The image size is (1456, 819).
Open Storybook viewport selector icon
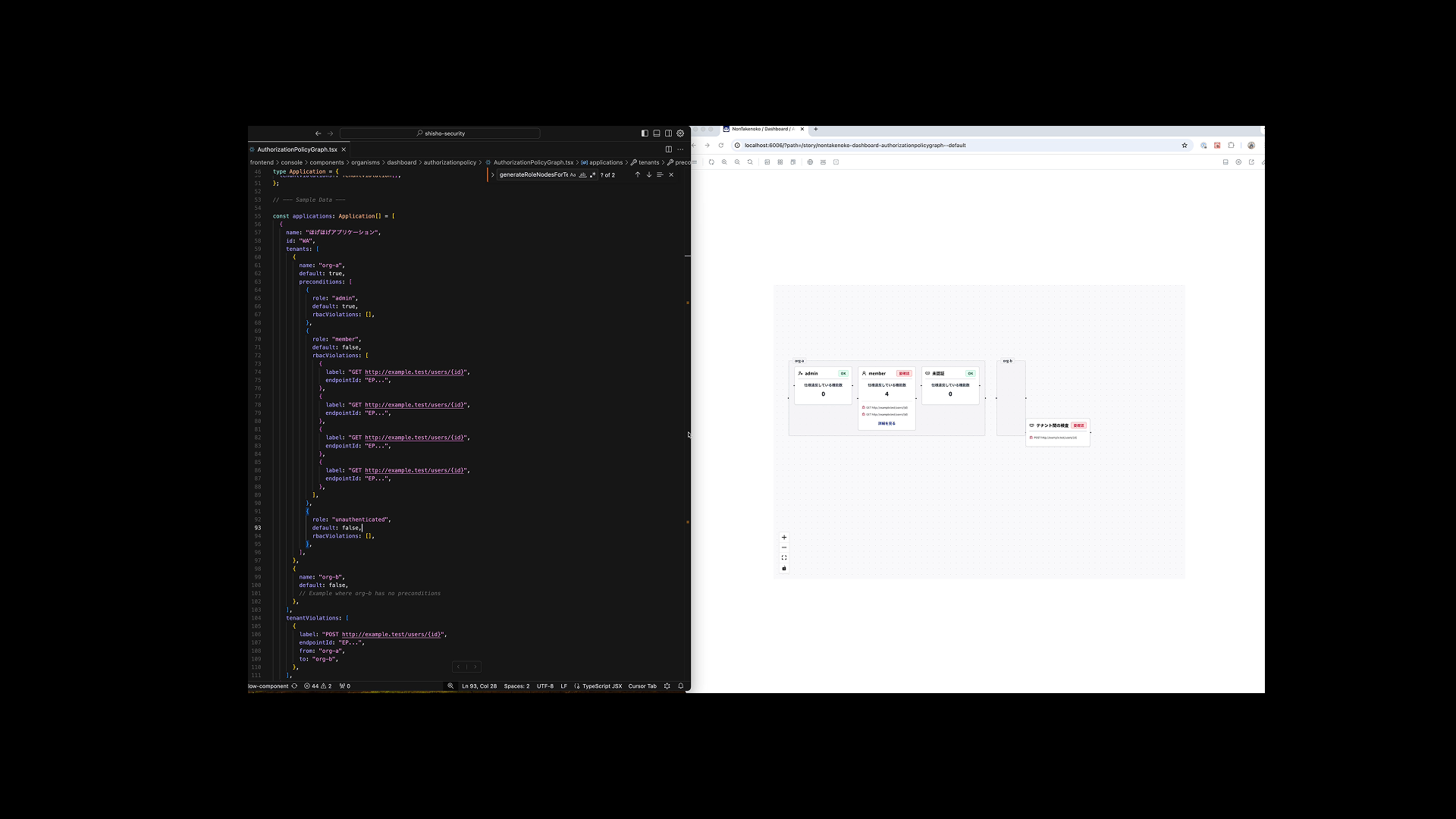pos(793,162)
